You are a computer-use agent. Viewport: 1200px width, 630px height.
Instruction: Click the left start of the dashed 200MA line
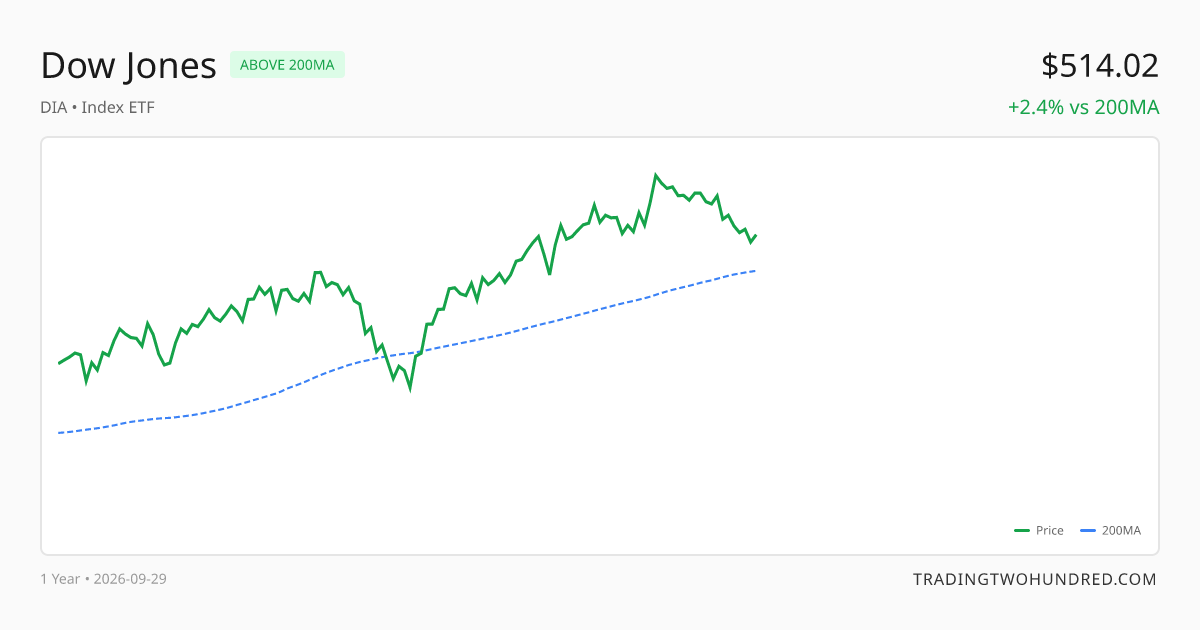[59, 433]
